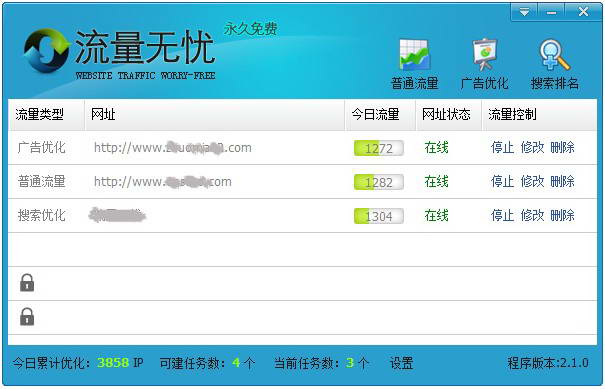Close the 流量无忧 window
Screen dimensions: 605x389
pos(583,12)
